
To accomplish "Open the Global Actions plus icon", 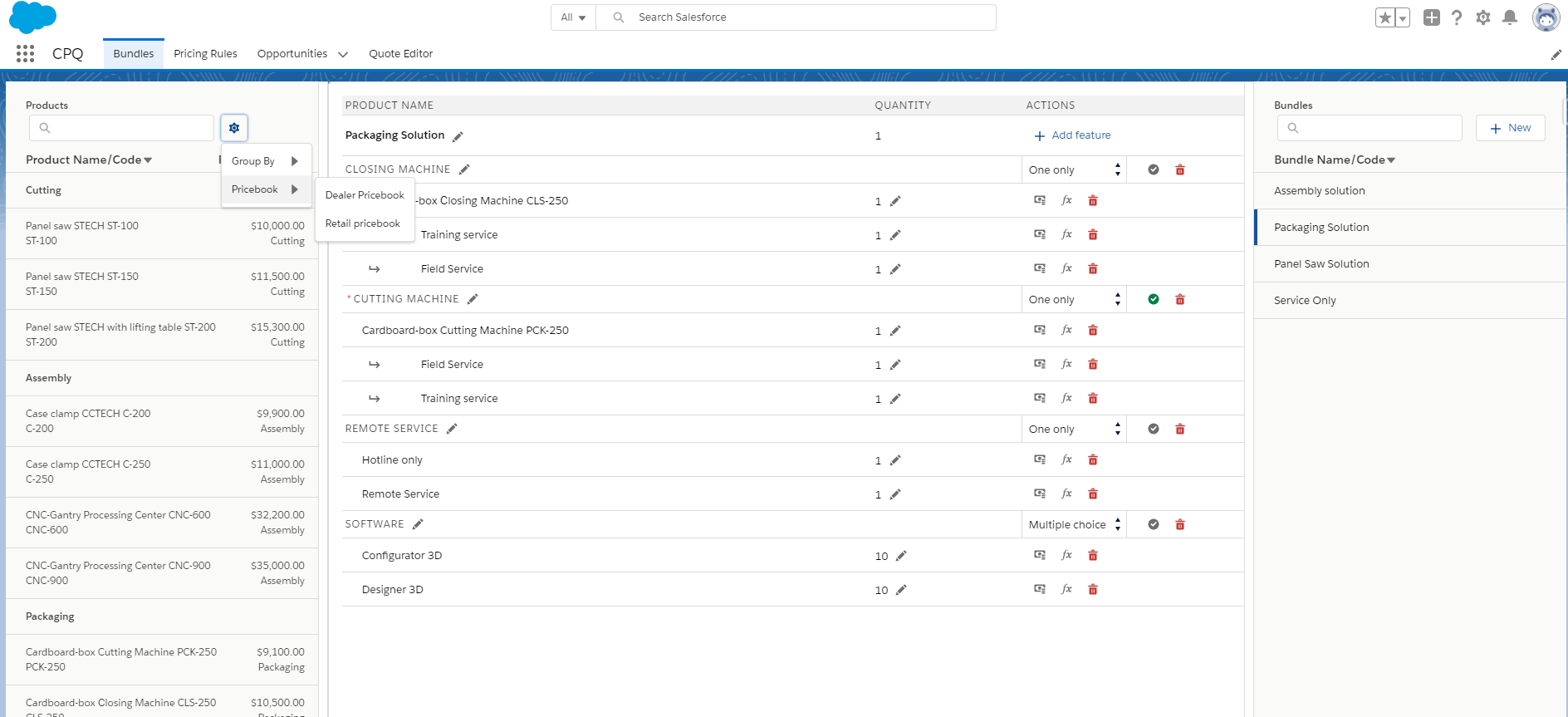I will pos(1431,17).
